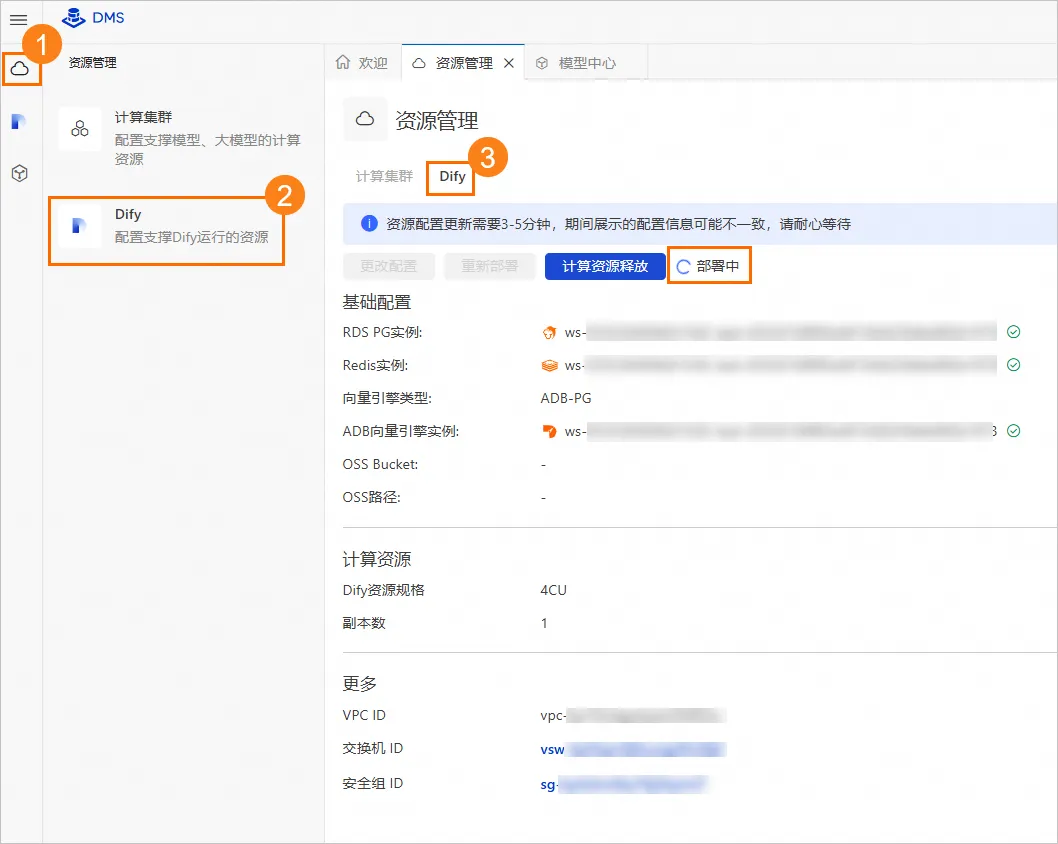Click the 安全组 ID label
Screen dimensions: 1058x844
tap(372, 783)
